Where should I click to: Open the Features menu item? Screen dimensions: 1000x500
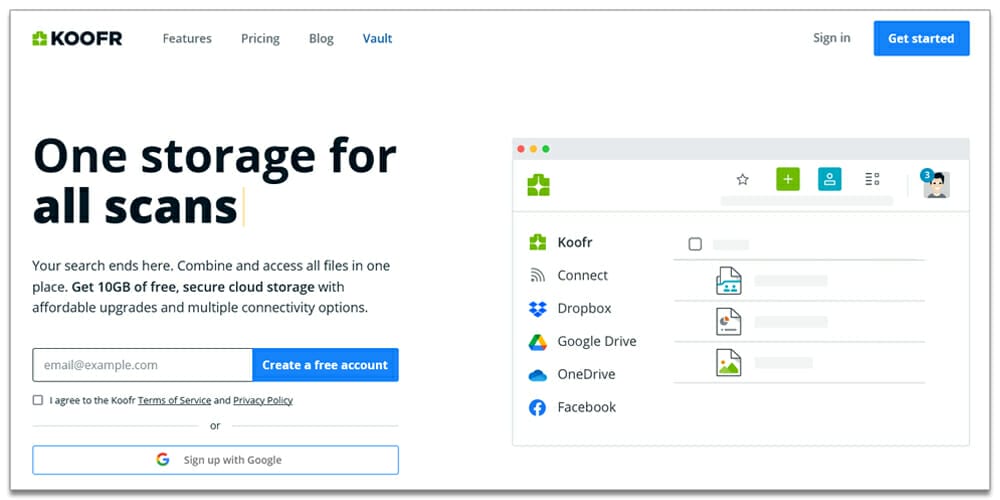187,38
